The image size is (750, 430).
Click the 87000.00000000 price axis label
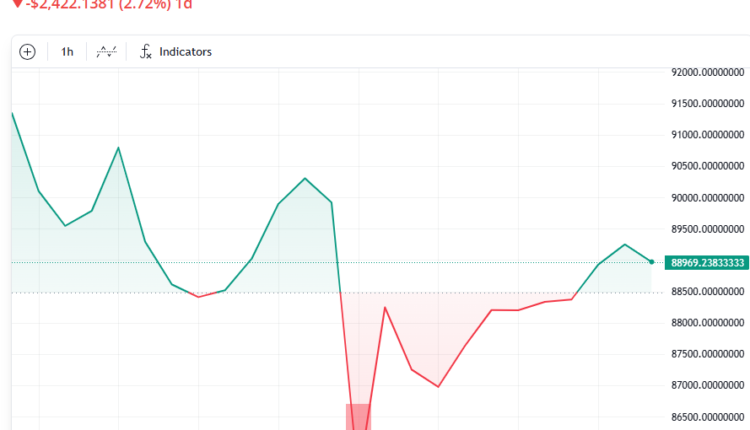(708, 386)
